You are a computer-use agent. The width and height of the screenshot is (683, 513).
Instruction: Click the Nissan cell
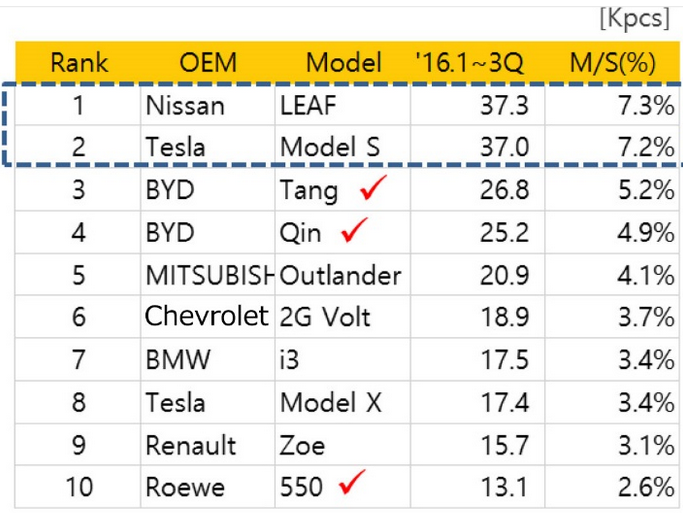tap(185, 105)
